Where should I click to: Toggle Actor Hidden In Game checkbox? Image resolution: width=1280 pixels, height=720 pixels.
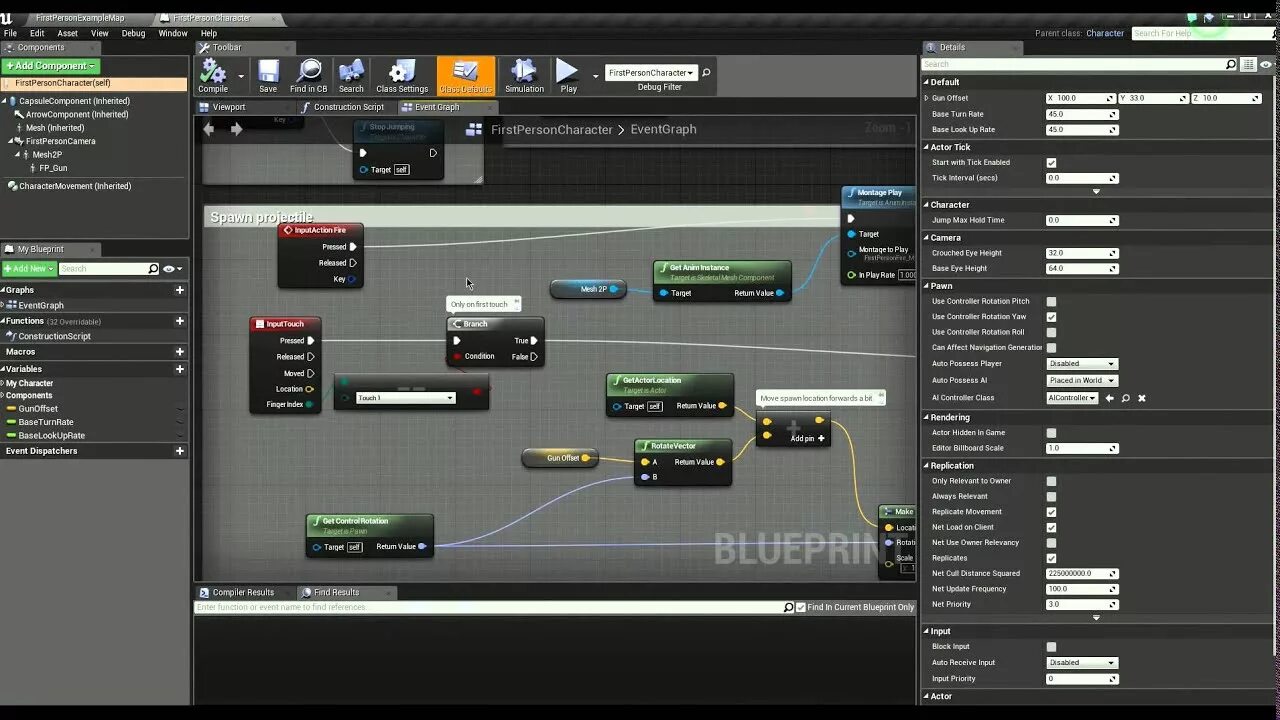pos(1051,433)
